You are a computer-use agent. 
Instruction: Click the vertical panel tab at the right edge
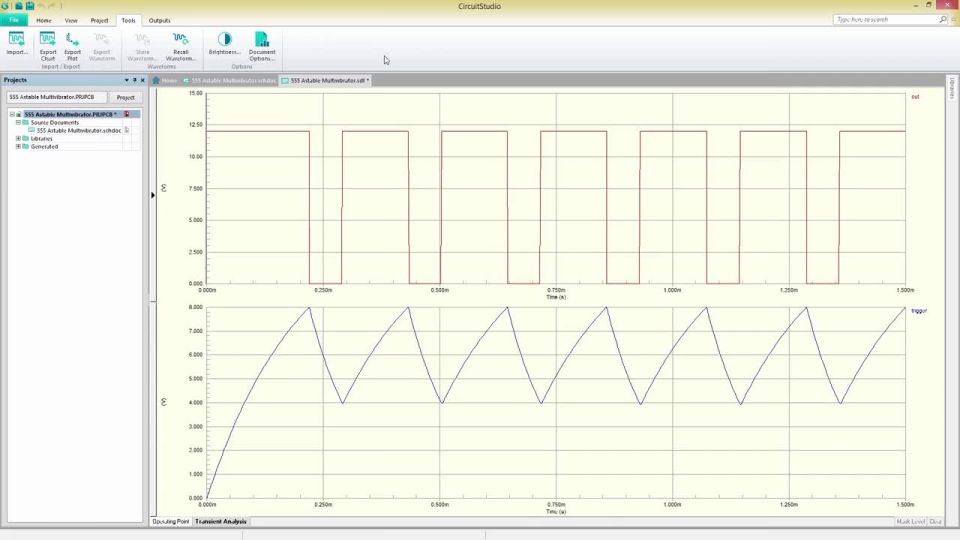point(952,88)
